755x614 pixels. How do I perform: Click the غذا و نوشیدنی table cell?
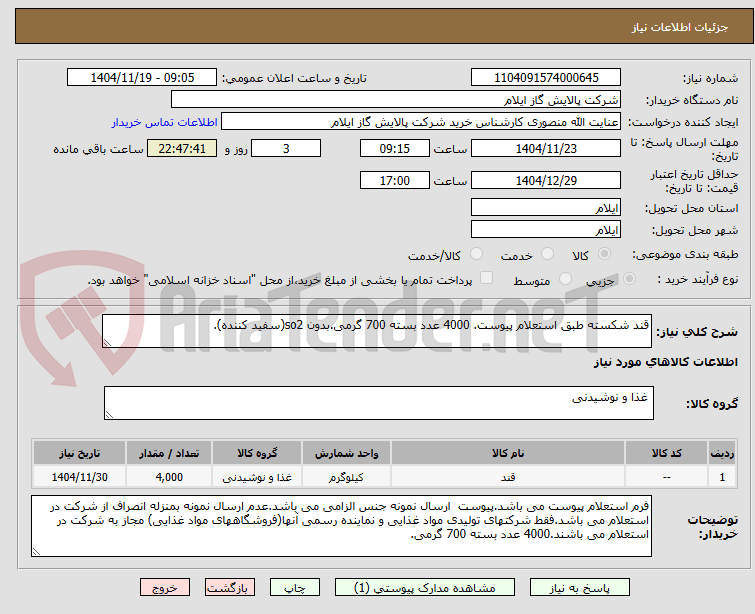click(257, 477)
